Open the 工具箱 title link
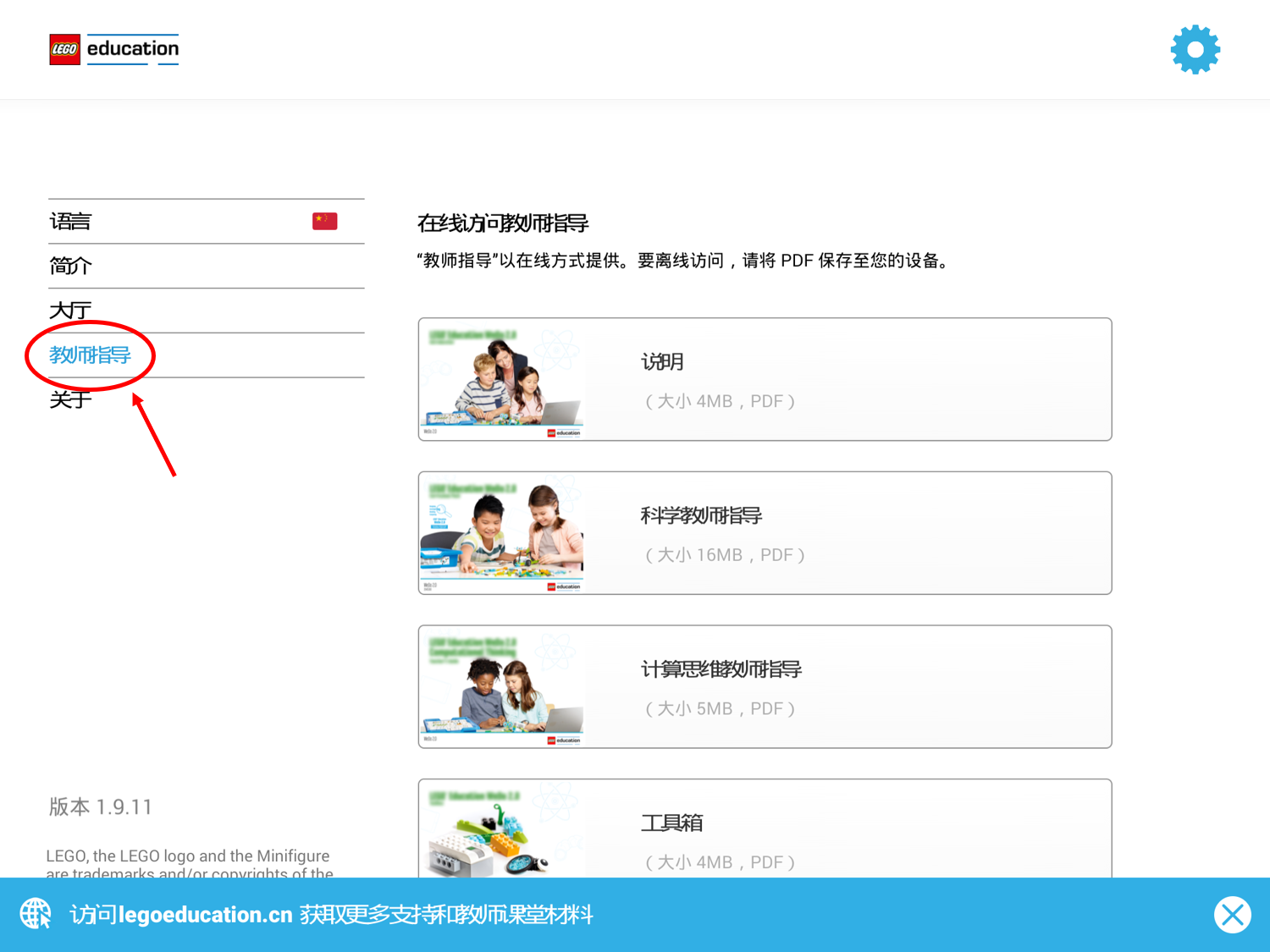 [x=672, y=823]
